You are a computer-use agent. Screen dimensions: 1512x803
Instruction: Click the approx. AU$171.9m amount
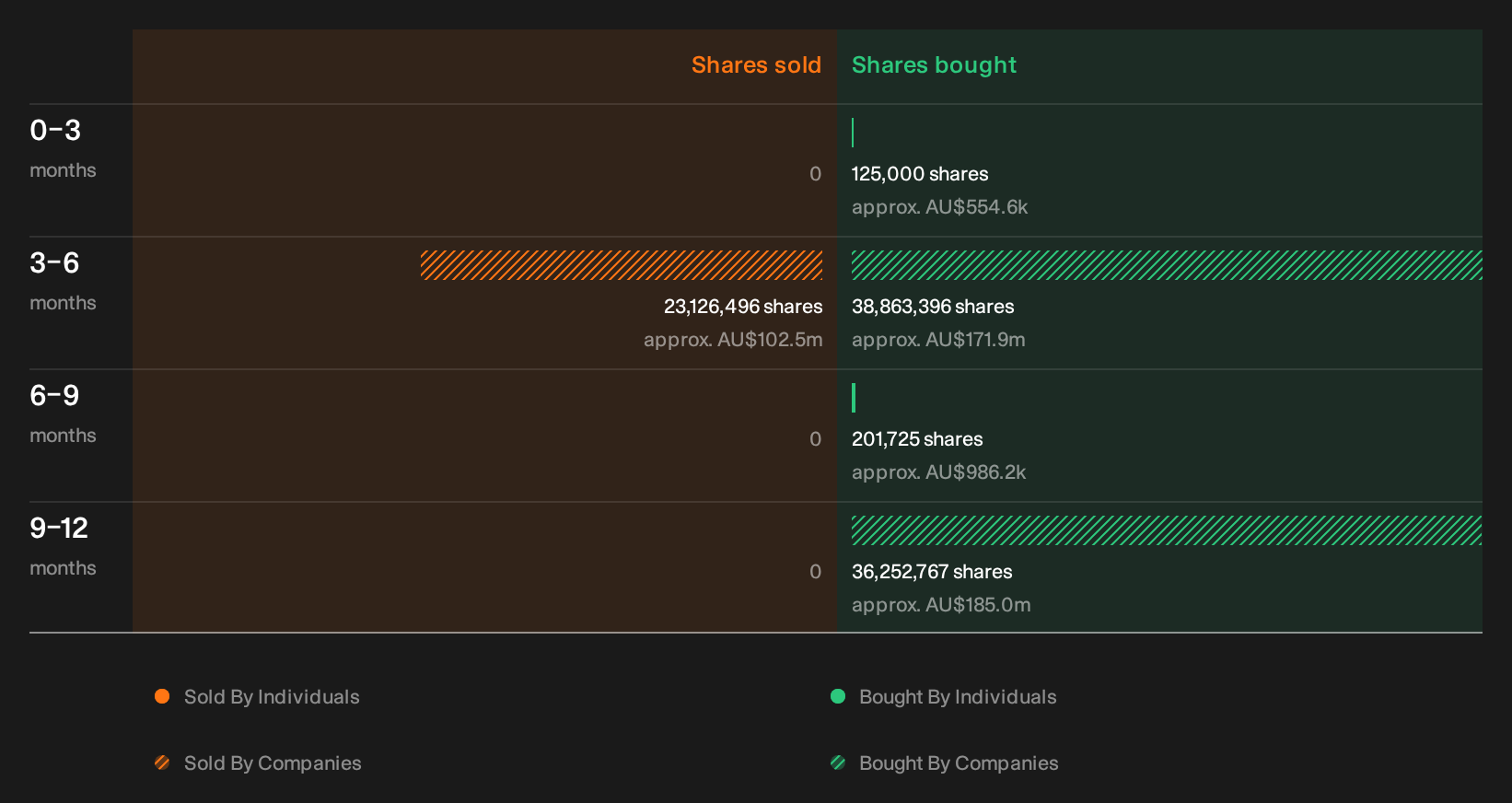tap(938, 340)
